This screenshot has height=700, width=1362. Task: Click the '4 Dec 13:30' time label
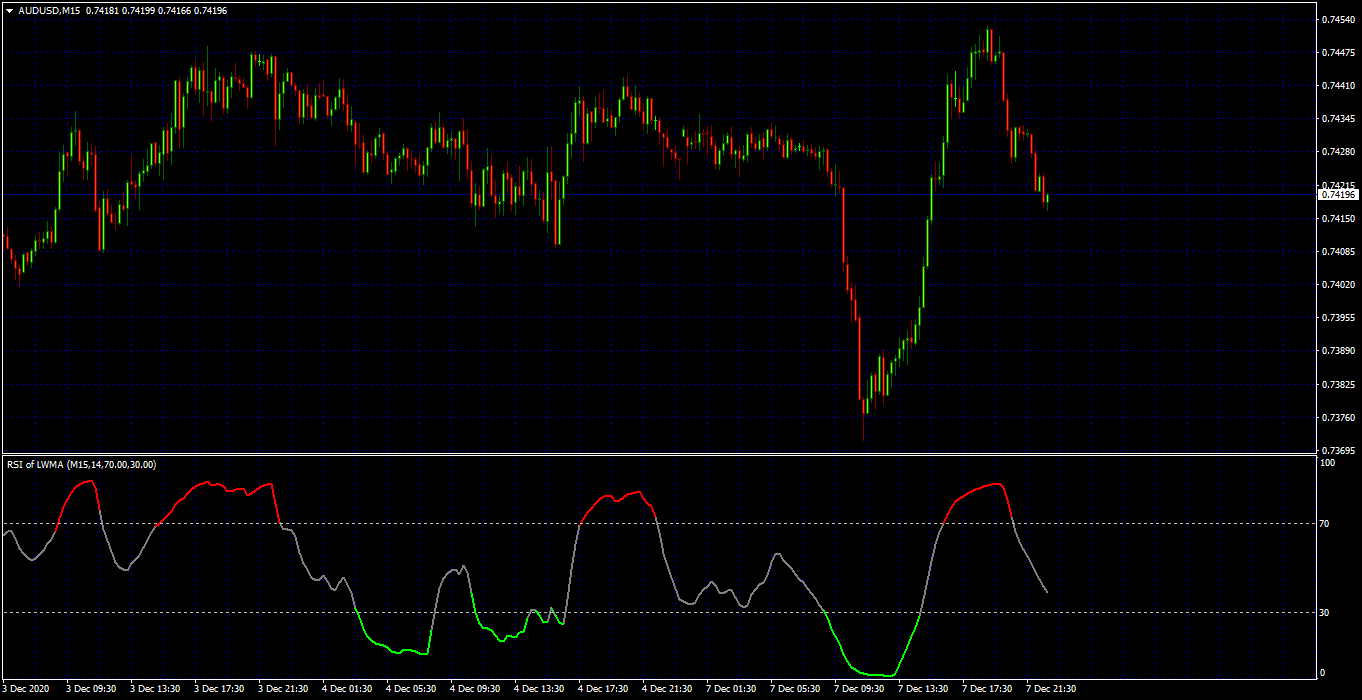(x=539, y=689)
